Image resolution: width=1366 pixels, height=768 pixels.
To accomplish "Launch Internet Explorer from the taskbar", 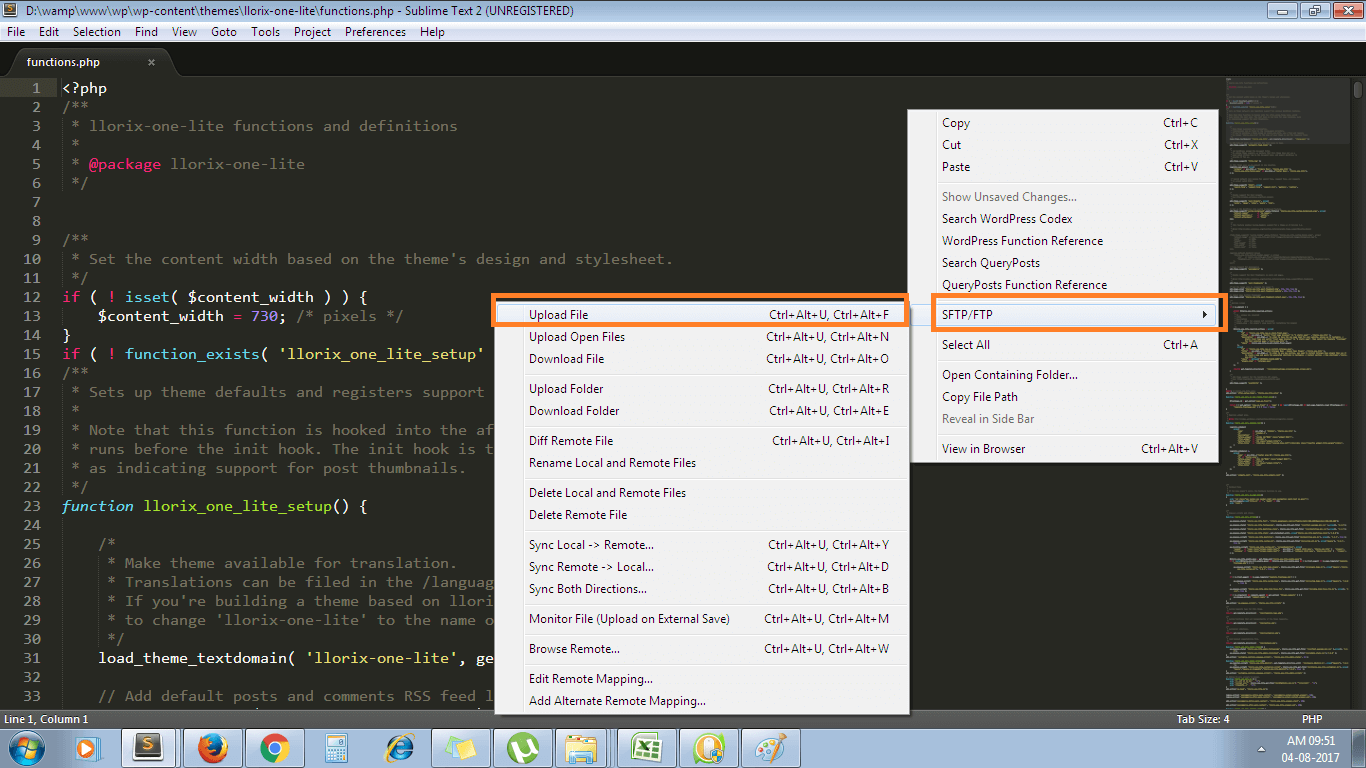I will pos(399,748).
